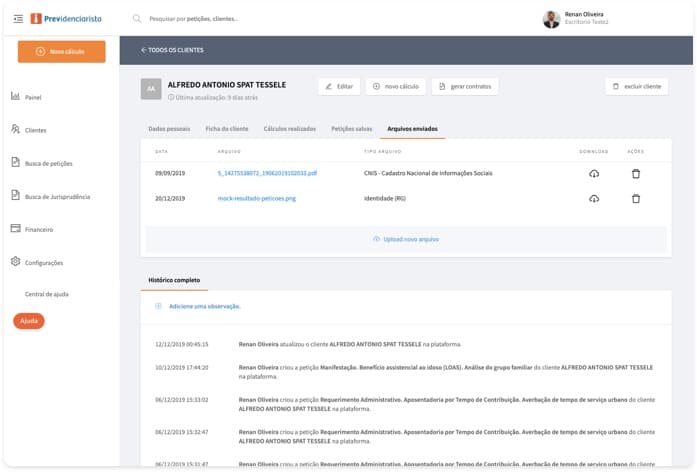Viewport: 697px width, 472px height.
Task: Start a new calculation with the orange button
Action: point(62,52)
